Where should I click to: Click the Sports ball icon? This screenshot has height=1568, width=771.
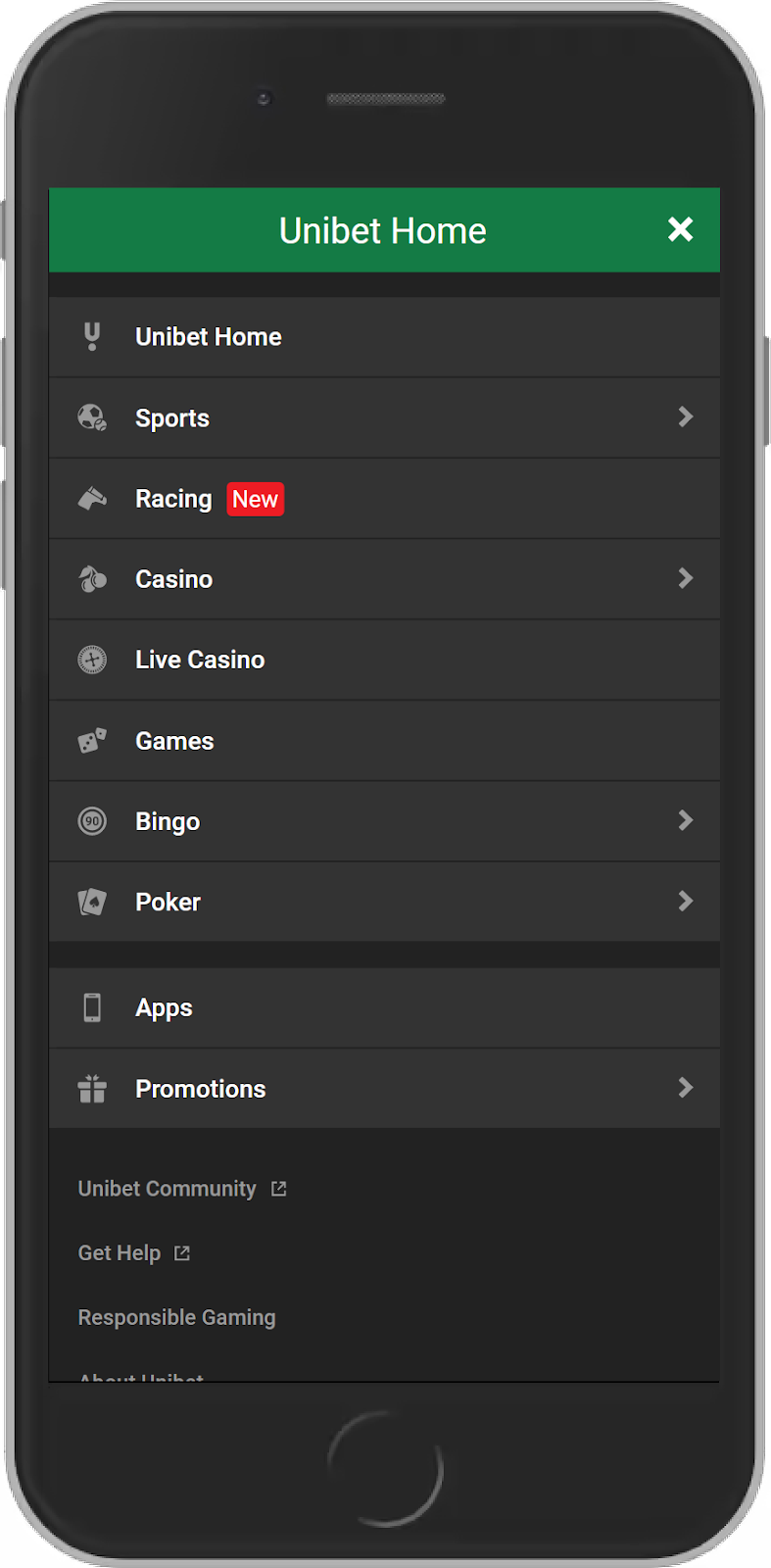pos(92,418)
